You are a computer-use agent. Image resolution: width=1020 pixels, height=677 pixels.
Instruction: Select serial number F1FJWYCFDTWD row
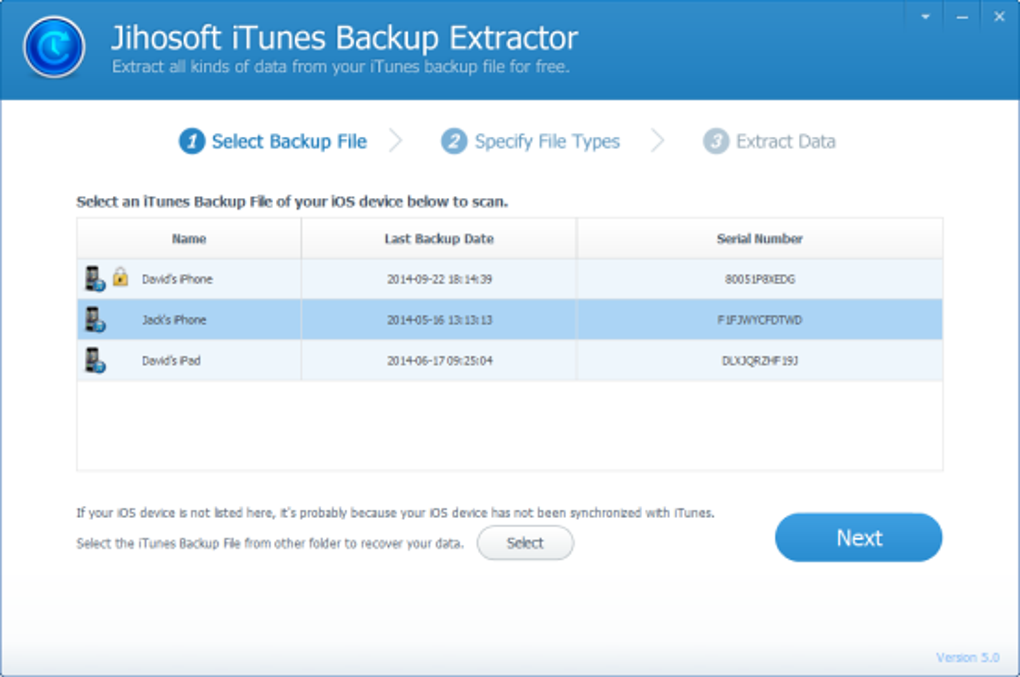(759, 320)
